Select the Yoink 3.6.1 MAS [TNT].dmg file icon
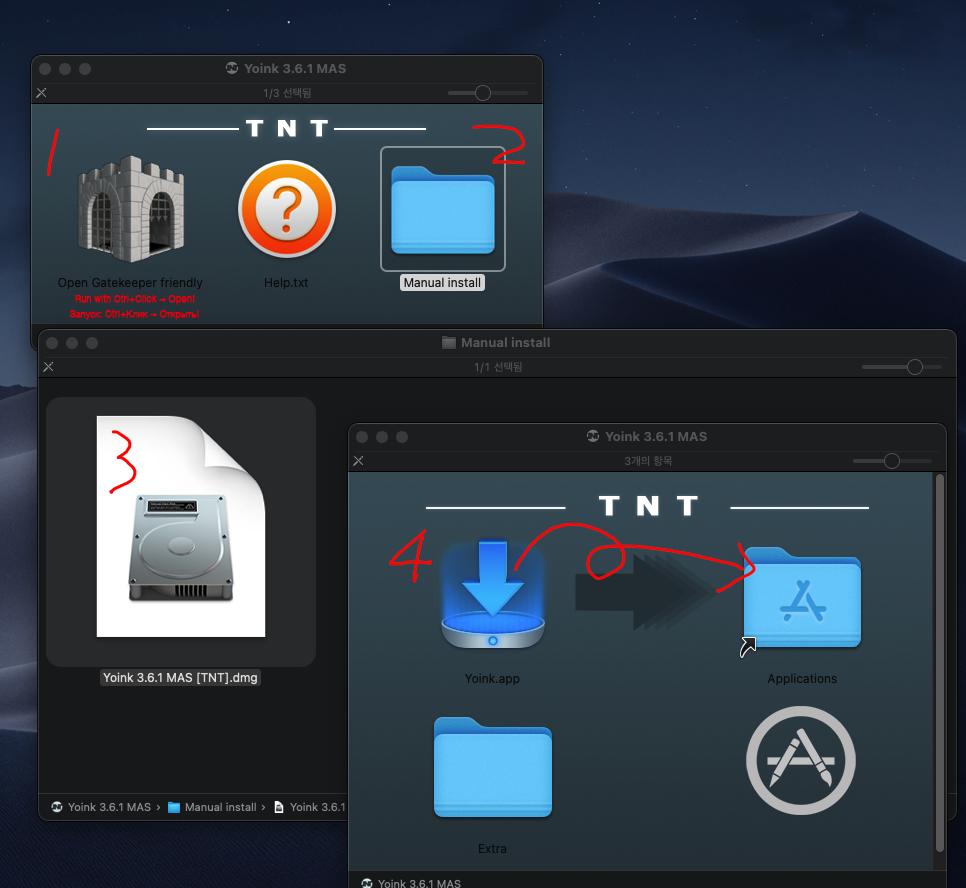 click(x=181, y=526)
